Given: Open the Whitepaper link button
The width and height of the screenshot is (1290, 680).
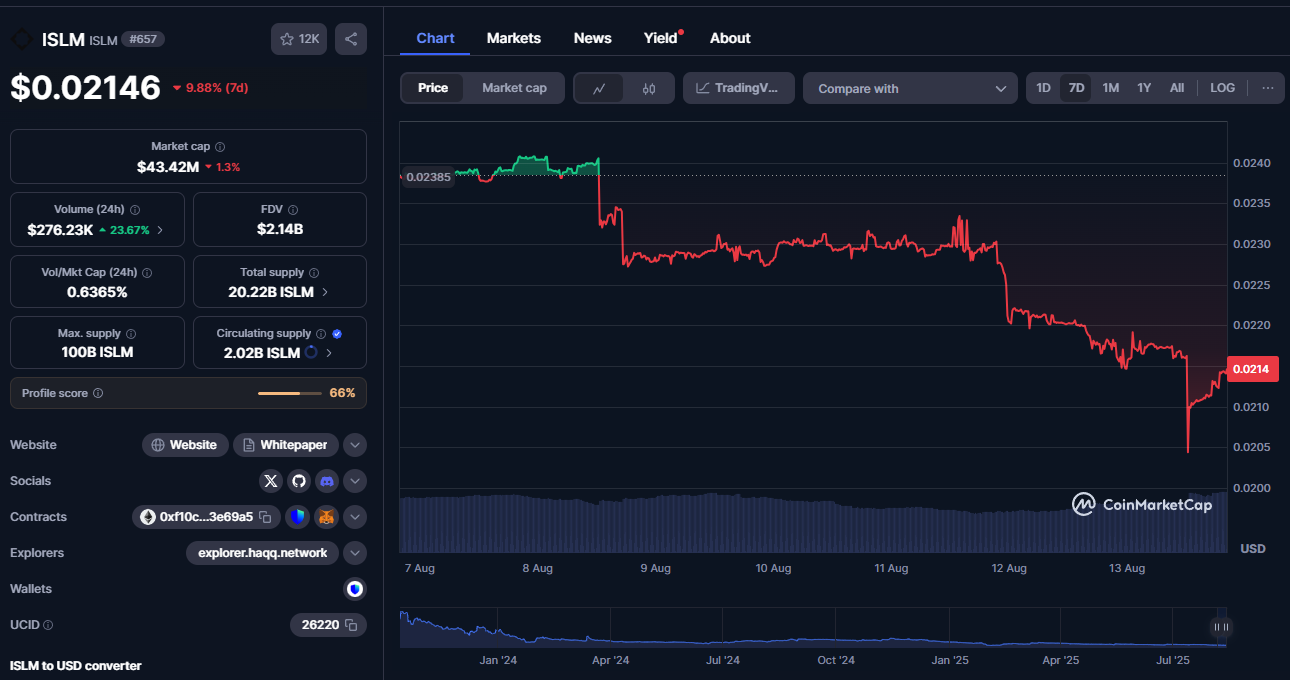Looking at the screenshot, I should tap(286, 445).
